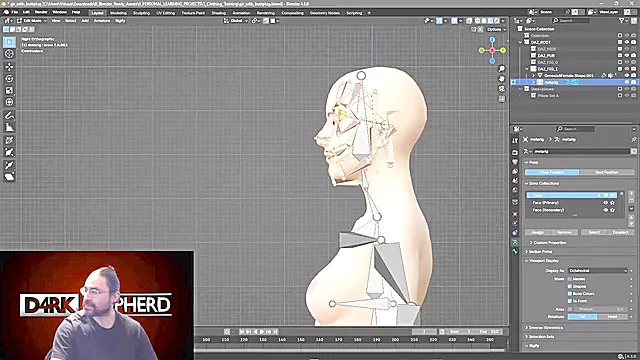This screenshot has width=640, height=360.
Task: Select the Cursor tool
Action: 9,54
